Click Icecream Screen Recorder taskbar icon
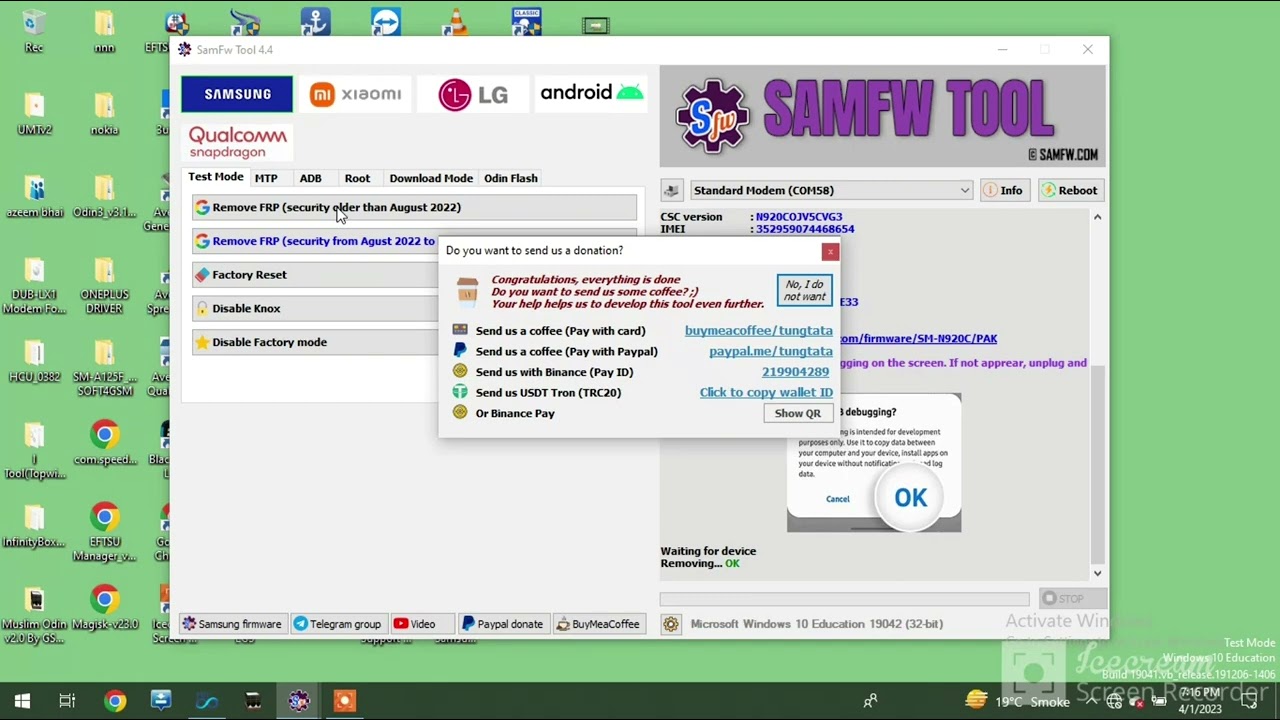Viewport: 1280px width, 720px height. coord(344,701)
